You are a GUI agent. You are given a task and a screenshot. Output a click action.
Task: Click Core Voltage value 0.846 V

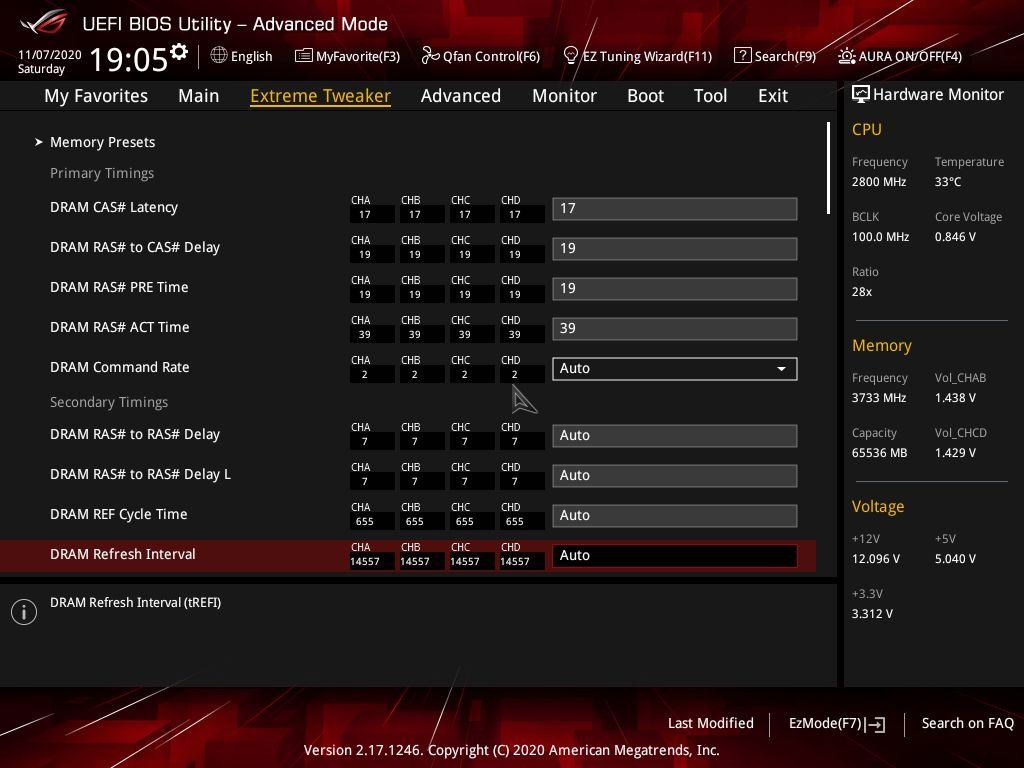pyautogui.click(x=955, y=236)
